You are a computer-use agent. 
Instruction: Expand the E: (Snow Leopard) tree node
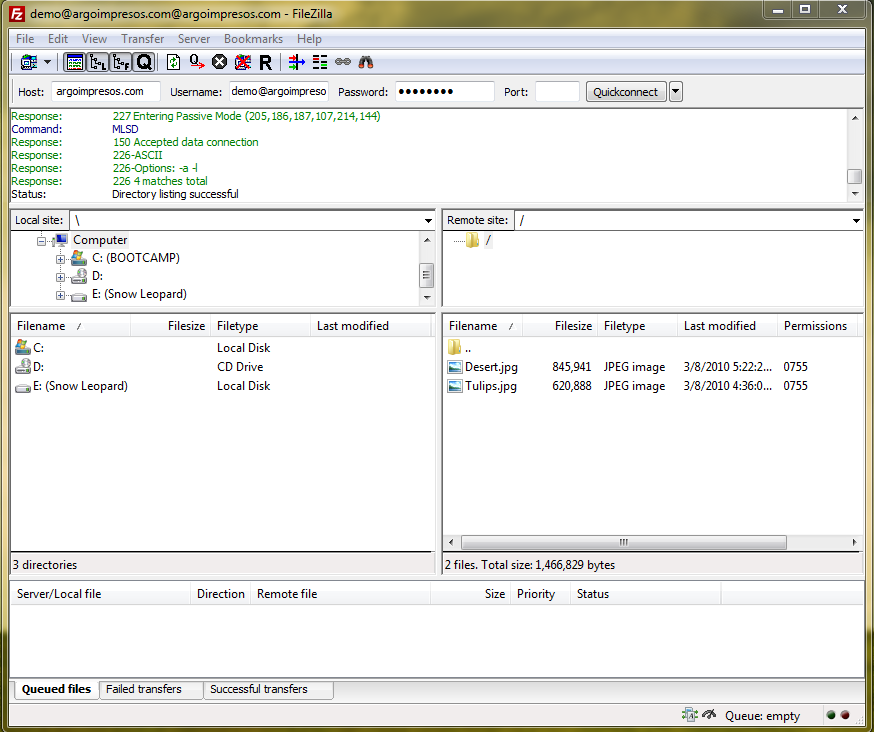[x=60, y=295]
